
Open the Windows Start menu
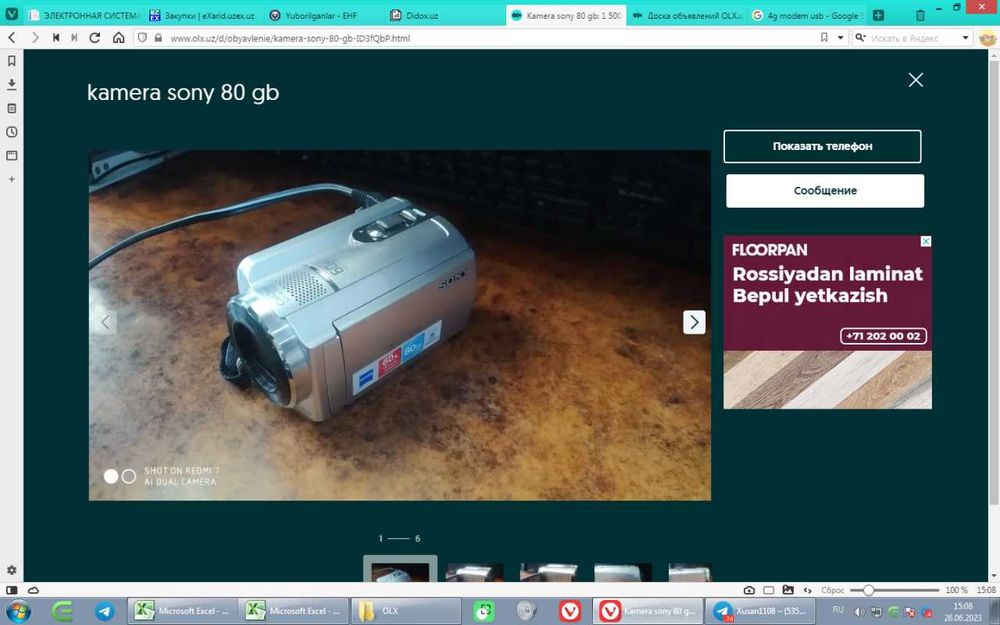pos(17,611)
